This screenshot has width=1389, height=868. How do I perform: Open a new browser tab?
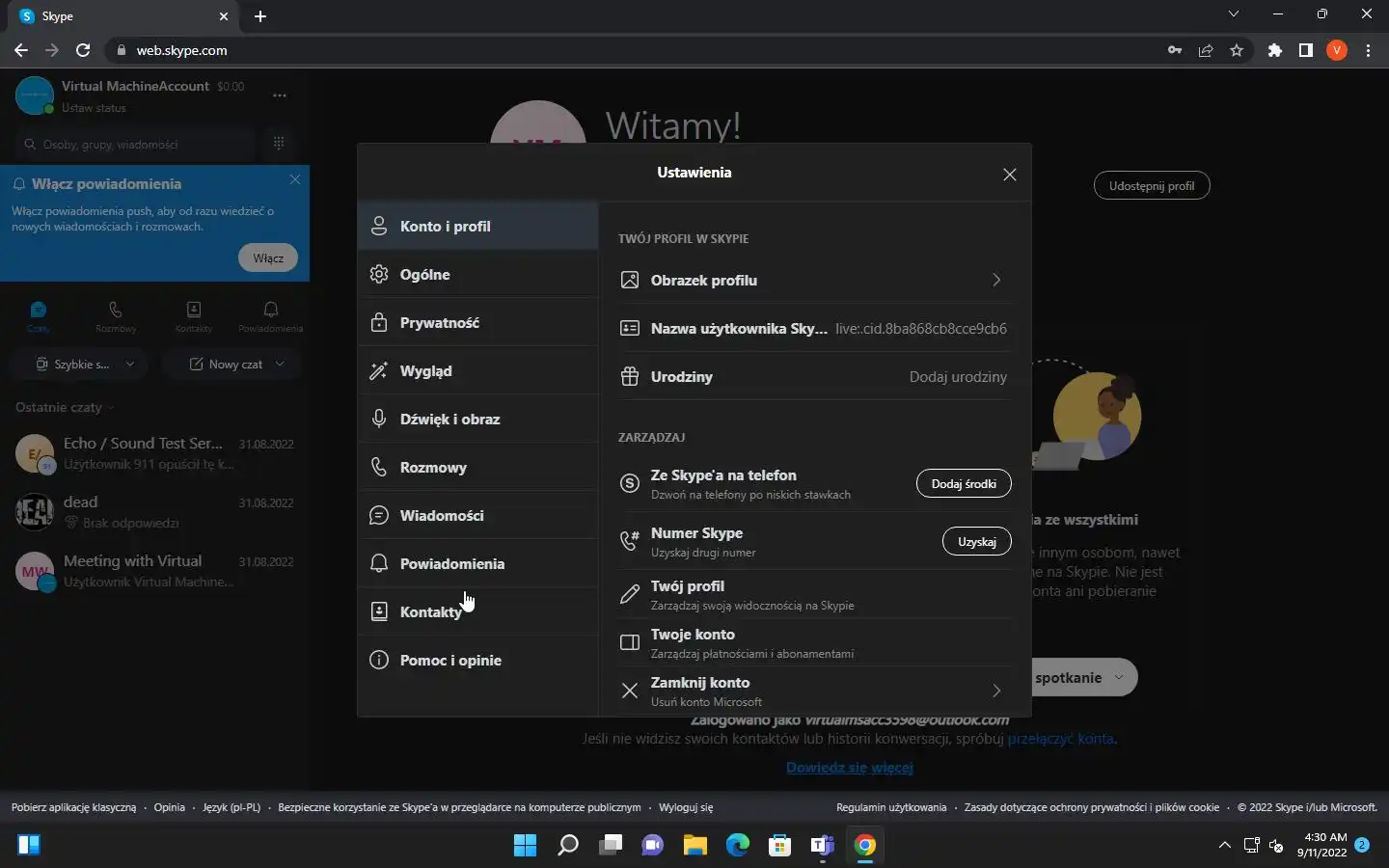260,16
